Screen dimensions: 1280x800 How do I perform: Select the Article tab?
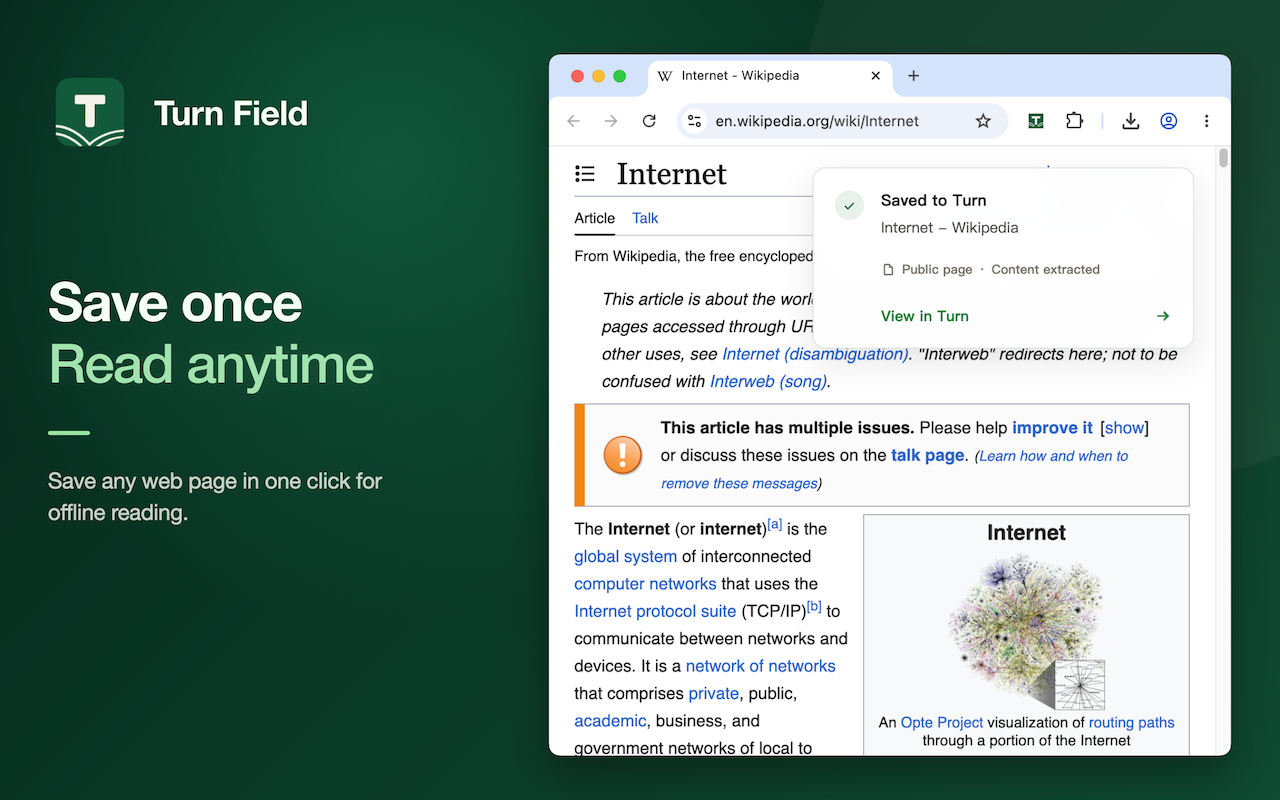pyautogui.click(x=594, y=218)
